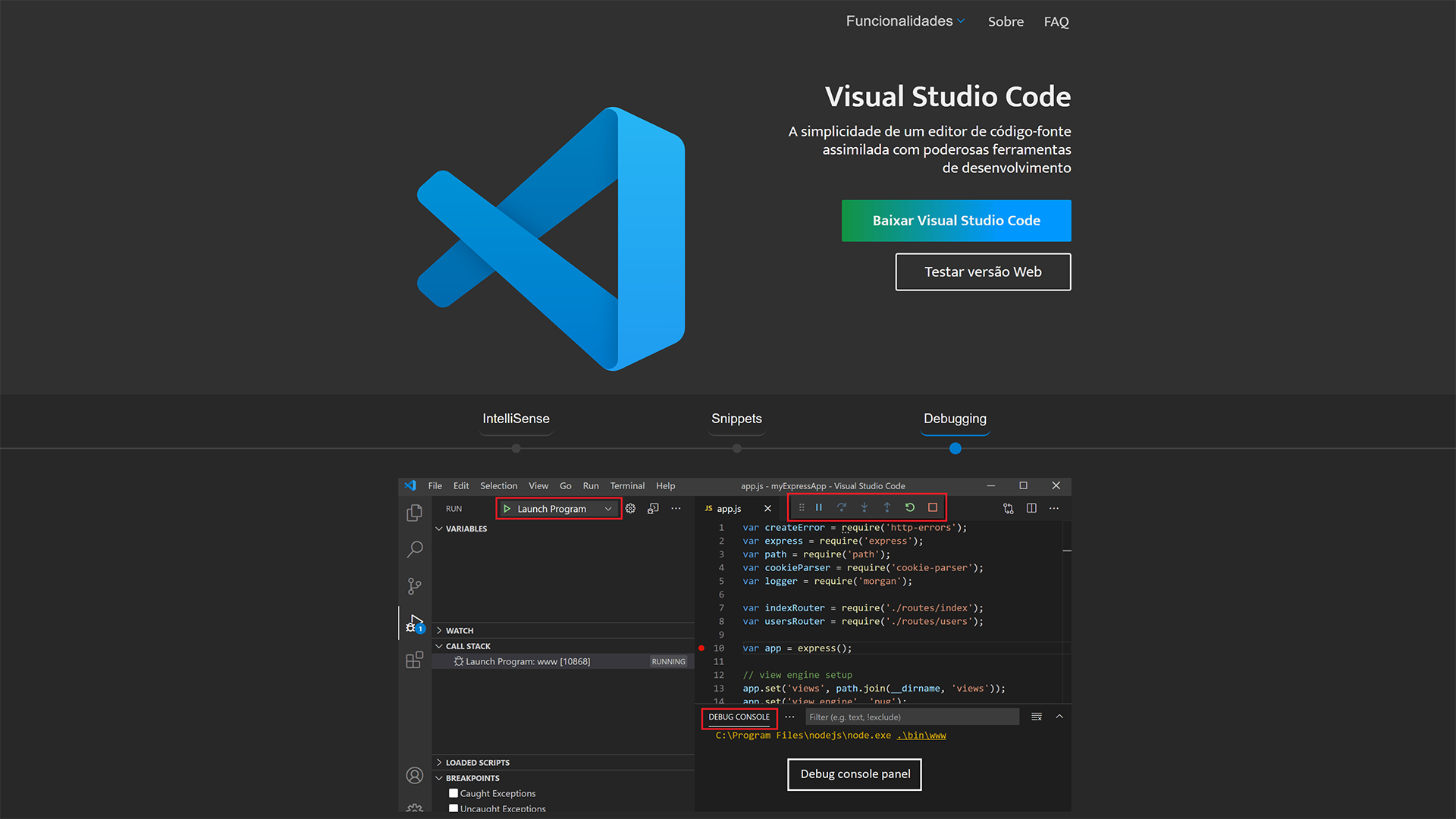Click the blue Debugging timeline dot

(x=955, y=449)
